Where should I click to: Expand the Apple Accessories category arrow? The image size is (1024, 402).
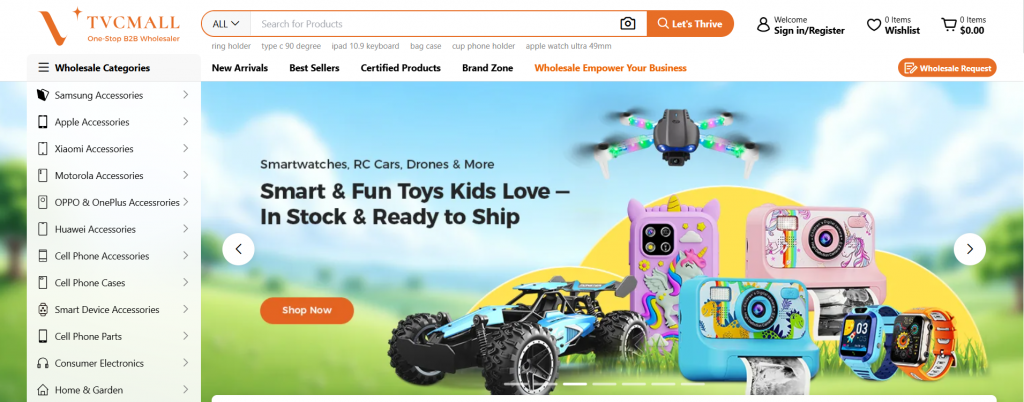pos(185,121)
